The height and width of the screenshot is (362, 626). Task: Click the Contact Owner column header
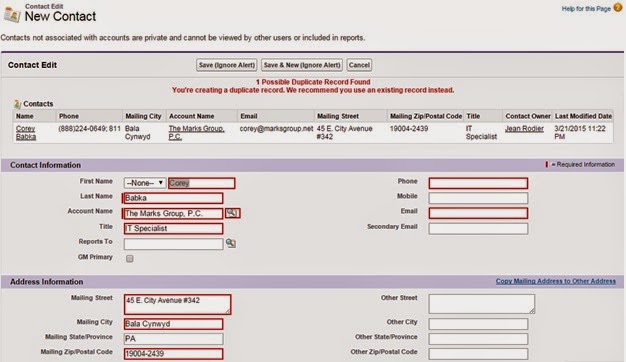click(x=528, y=116)
